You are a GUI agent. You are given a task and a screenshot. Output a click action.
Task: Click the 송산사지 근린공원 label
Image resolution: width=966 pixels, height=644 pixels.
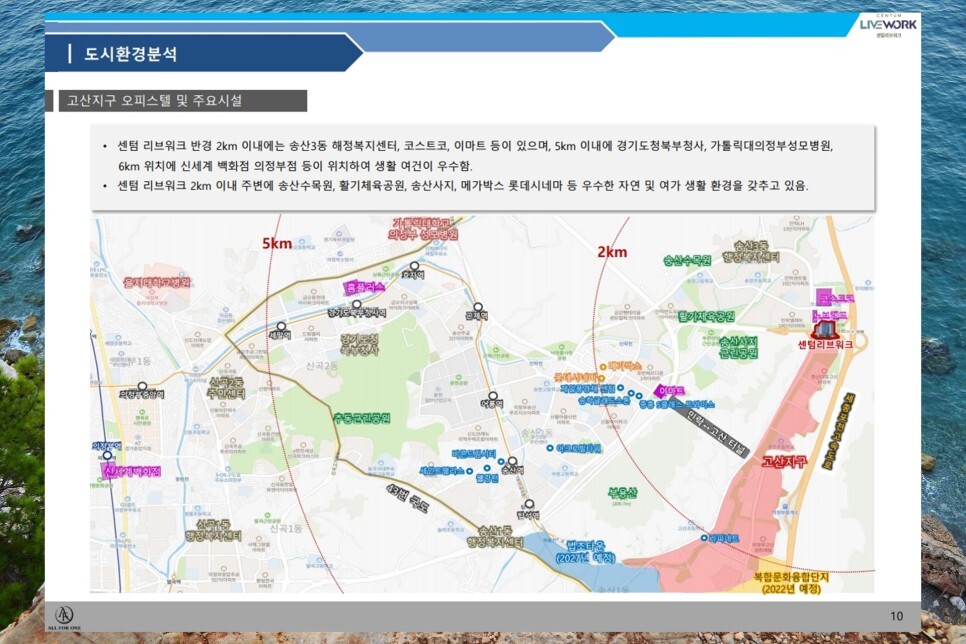(x=738, y=348)
